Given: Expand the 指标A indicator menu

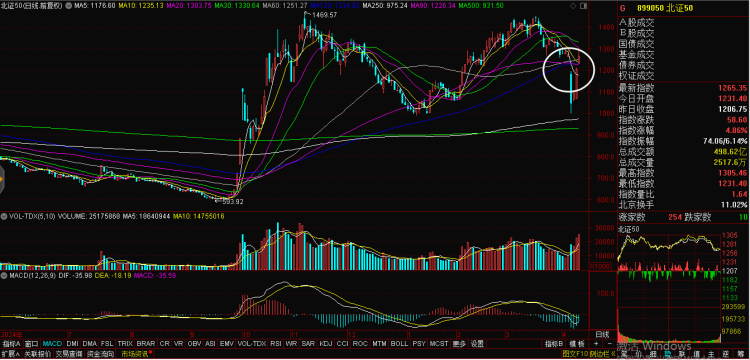Looking at the screenshot, I should (12, 344).
